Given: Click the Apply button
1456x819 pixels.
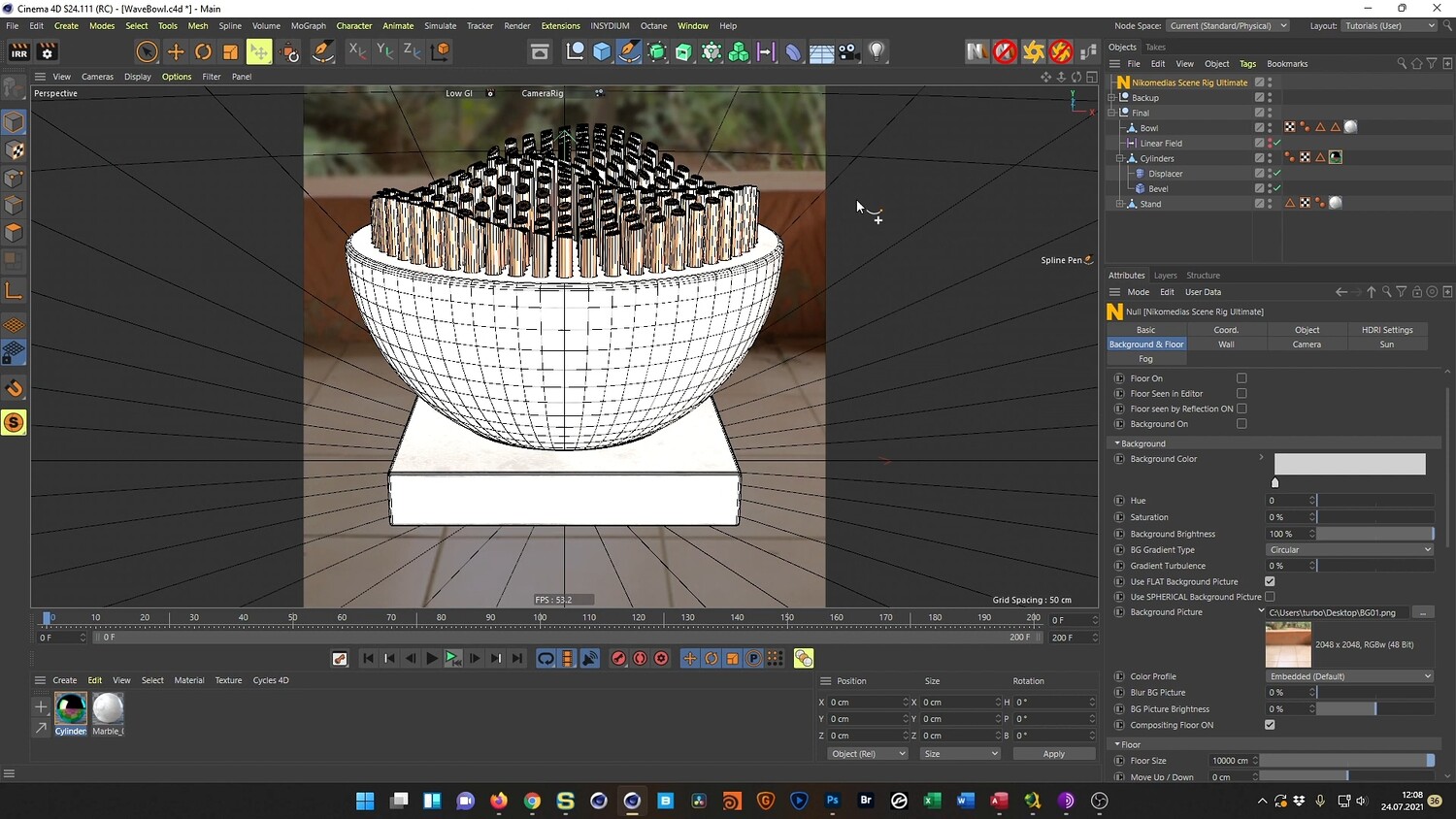Looking at the screenshot, I should 1053,754.
